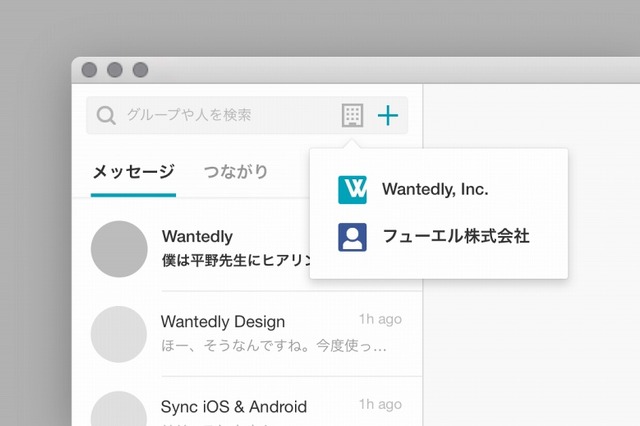Switch to the メッセージ tab
640x426 pixels.
click(x=133, y=171)
